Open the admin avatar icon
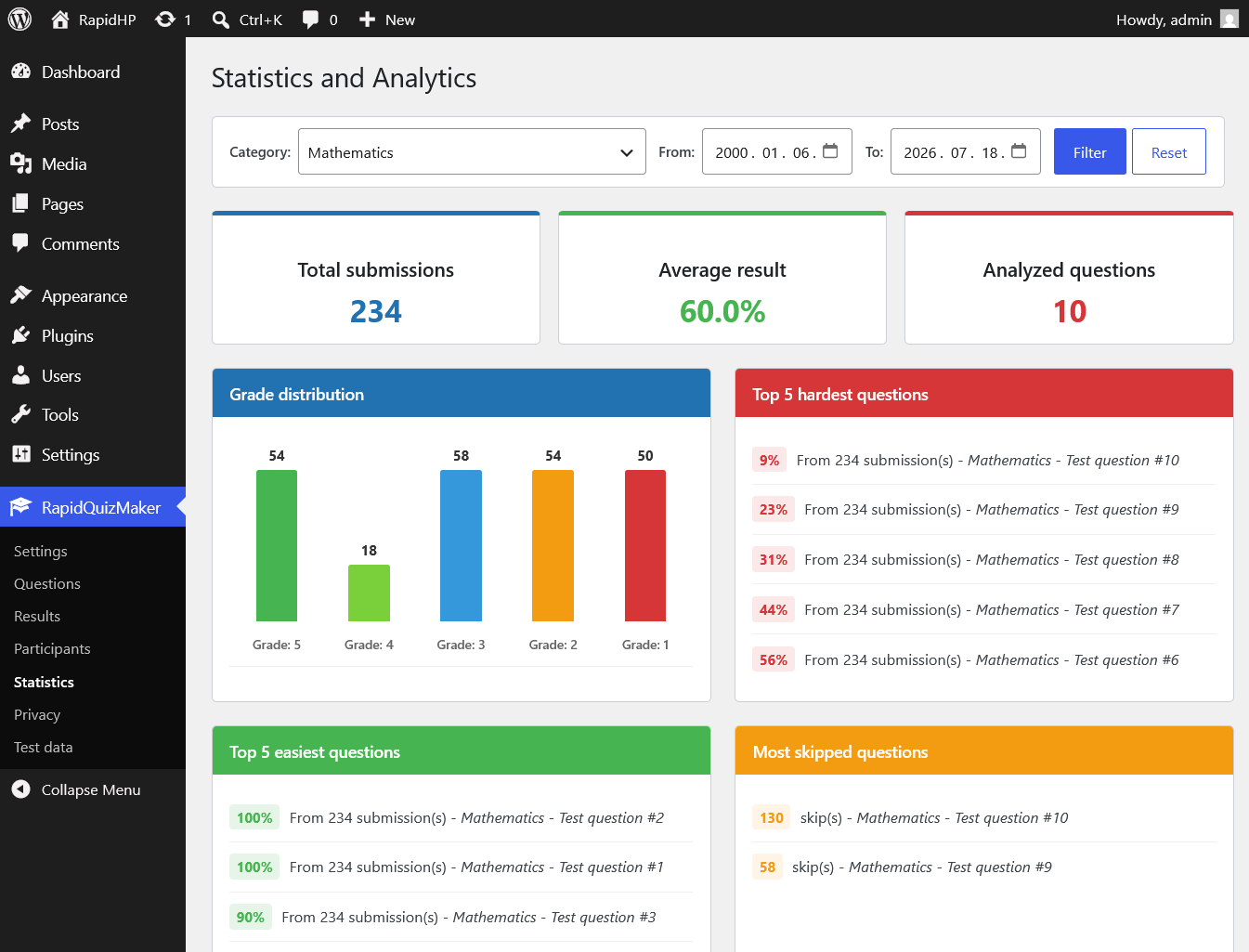Viewport: 1249px width, 952px height. [x=1229, y=20]
